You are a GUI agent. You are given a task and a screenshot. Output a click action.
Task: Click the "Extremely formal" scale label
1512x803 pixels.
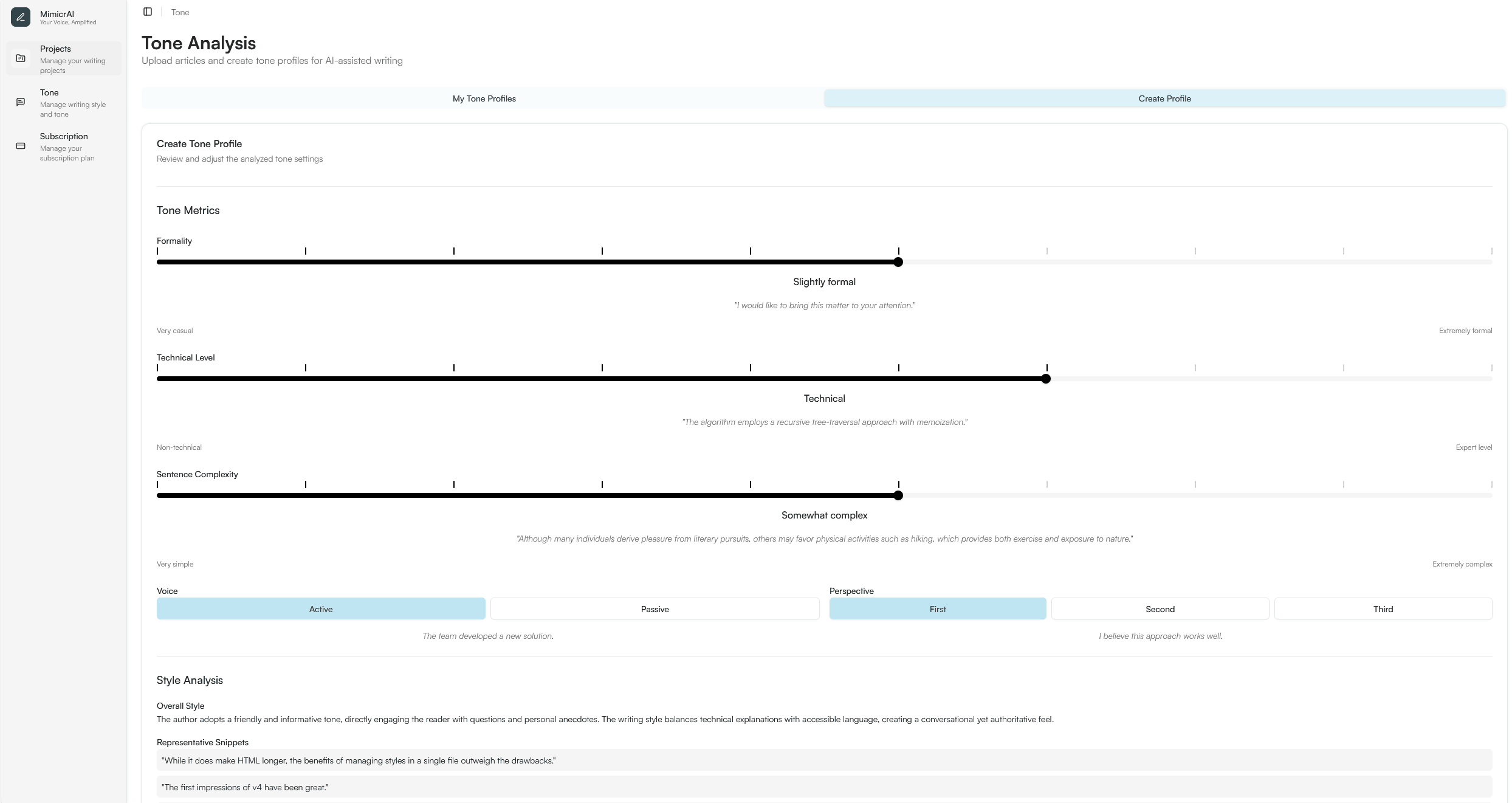point(1465,331)
